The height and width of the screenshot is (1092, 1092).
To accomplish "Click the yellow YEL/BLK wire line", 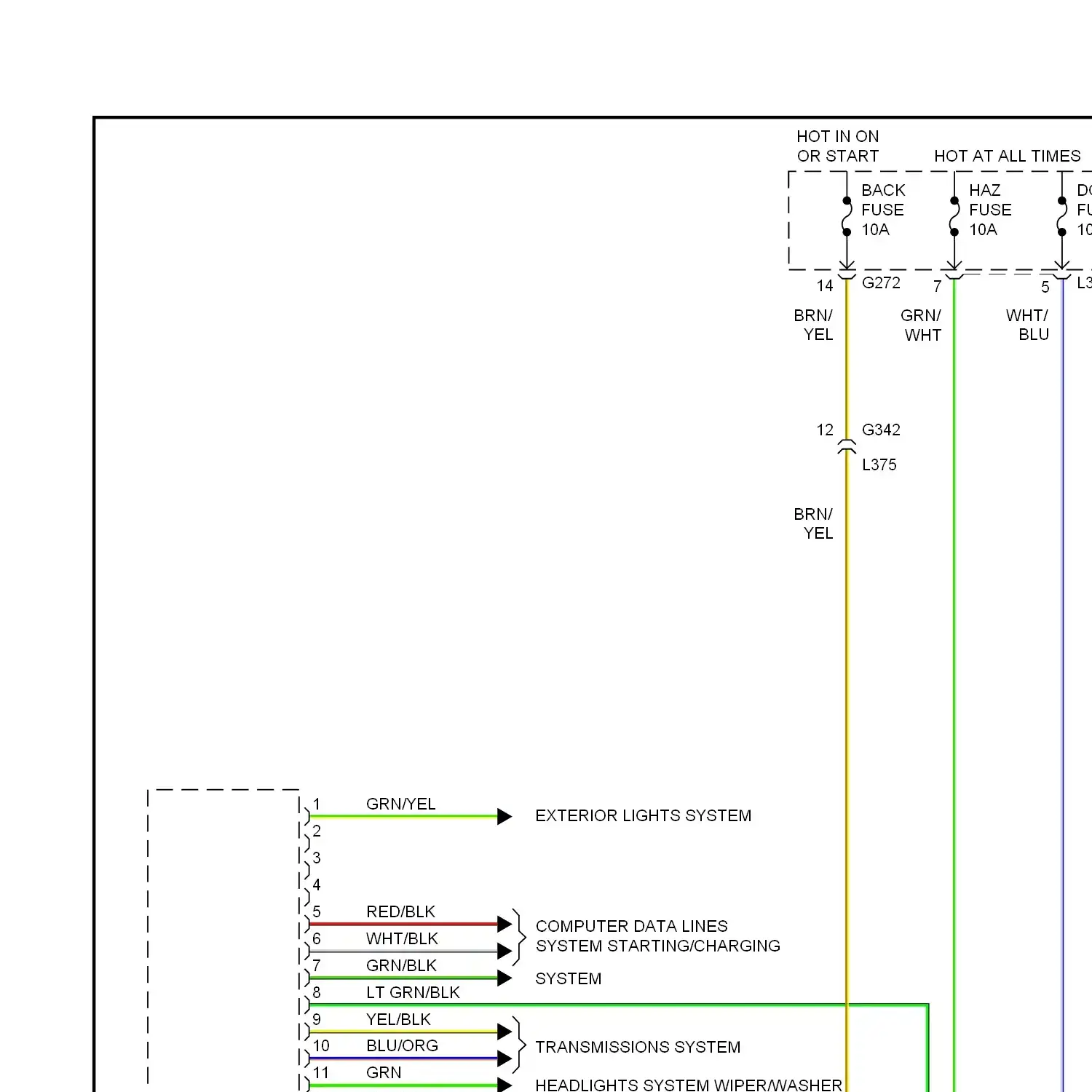I will click(404, 1032).
